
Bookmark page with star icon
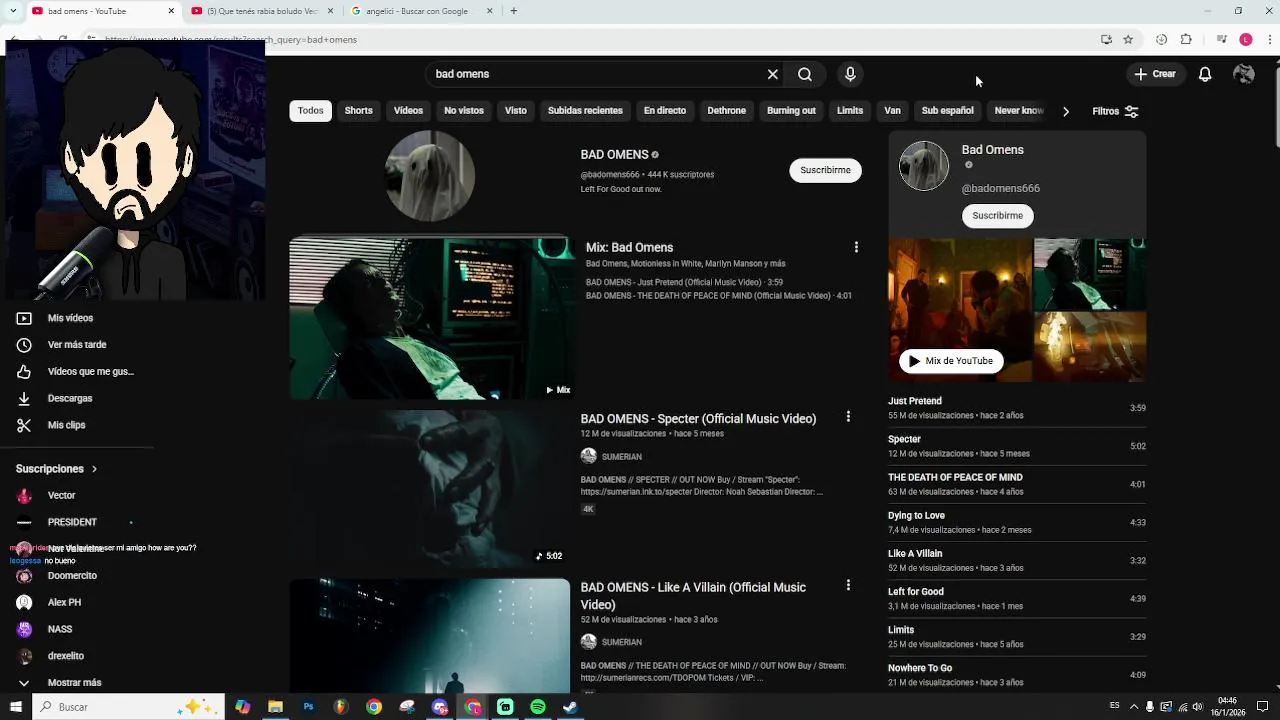point(1128,40)
